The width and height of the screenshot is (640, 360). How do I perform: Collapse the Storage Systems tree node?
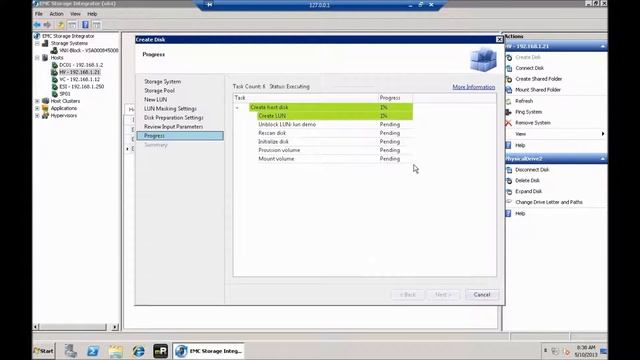click(37, 43)
